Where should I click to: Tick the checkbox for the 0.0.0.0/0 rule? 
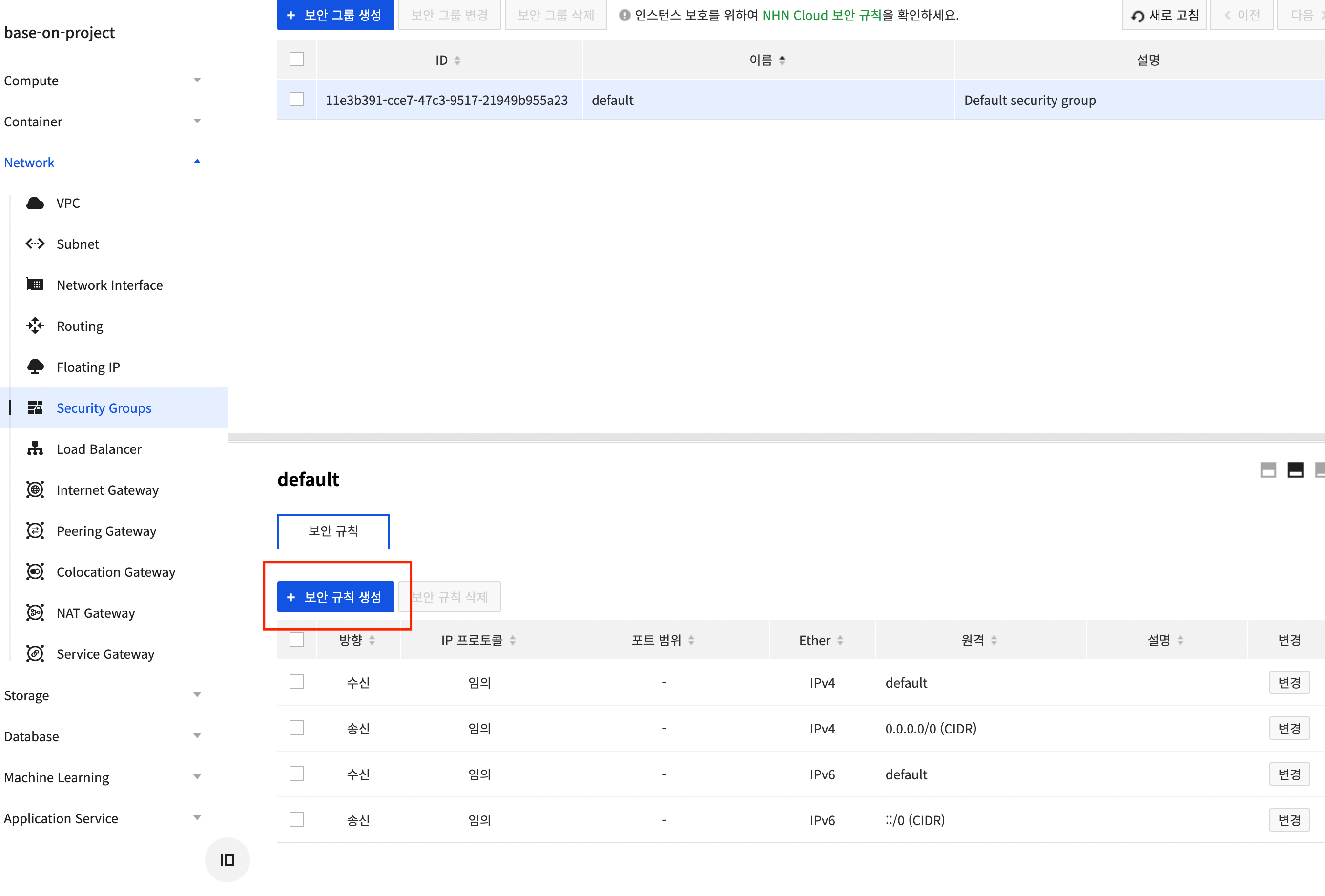click(296, 728)
